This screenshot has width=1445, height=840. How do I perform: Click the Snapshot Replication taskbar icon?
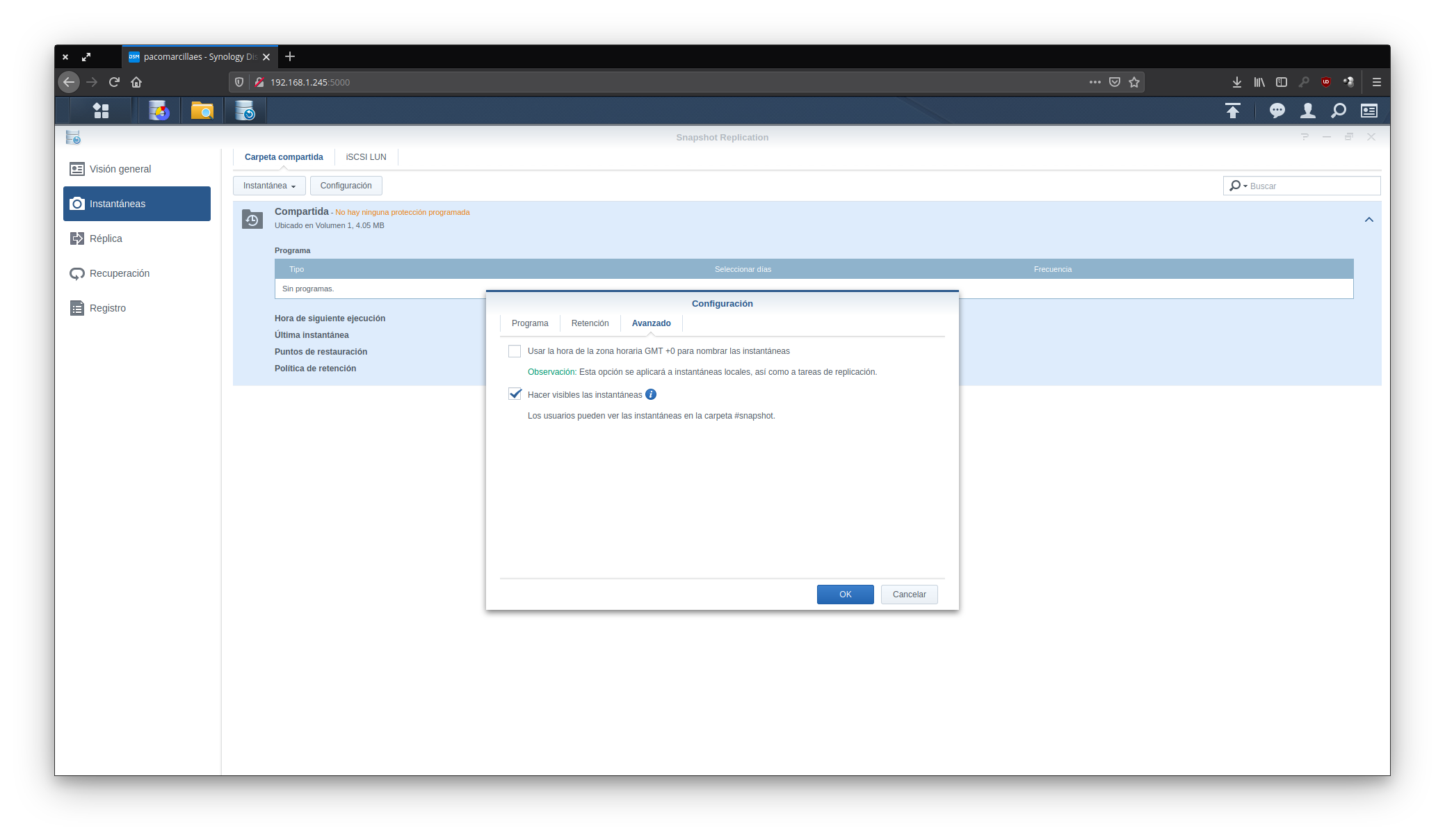245,111
